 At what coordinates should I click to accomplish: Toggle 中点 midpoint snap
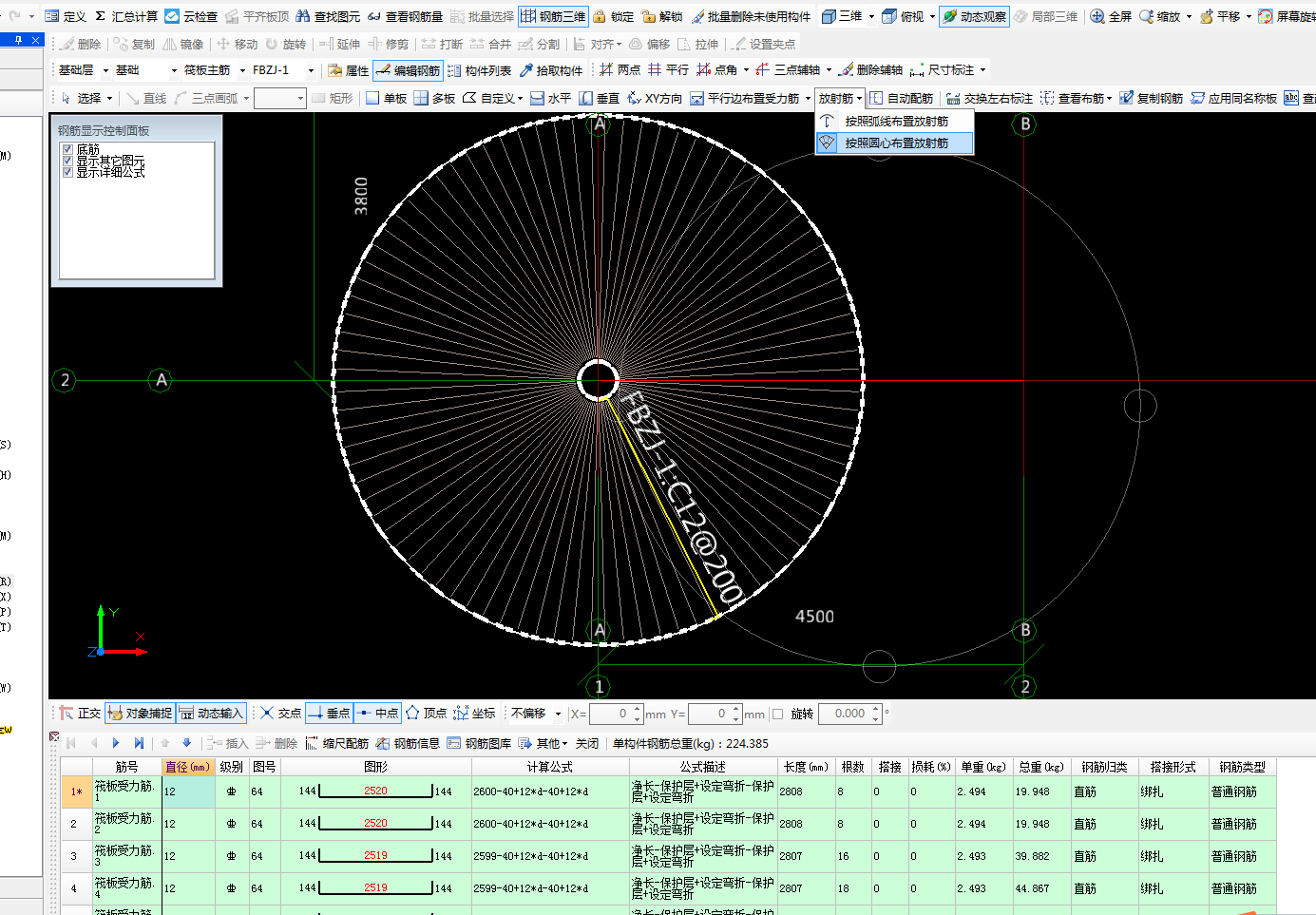point(378,713)
